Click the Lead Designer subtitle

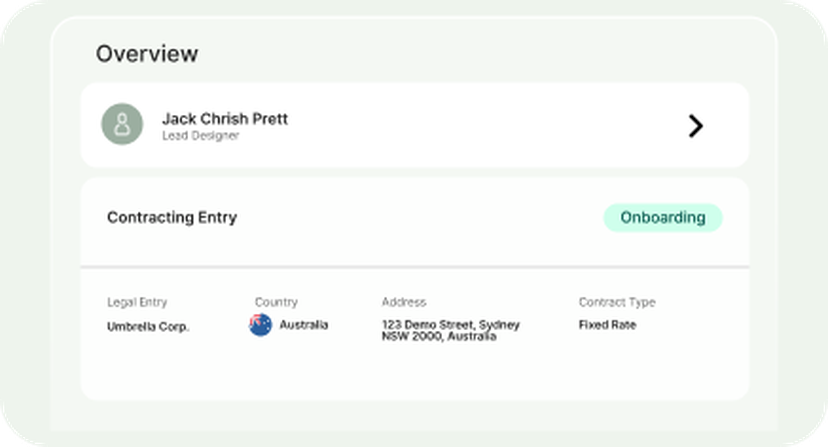tap(200, 136)
